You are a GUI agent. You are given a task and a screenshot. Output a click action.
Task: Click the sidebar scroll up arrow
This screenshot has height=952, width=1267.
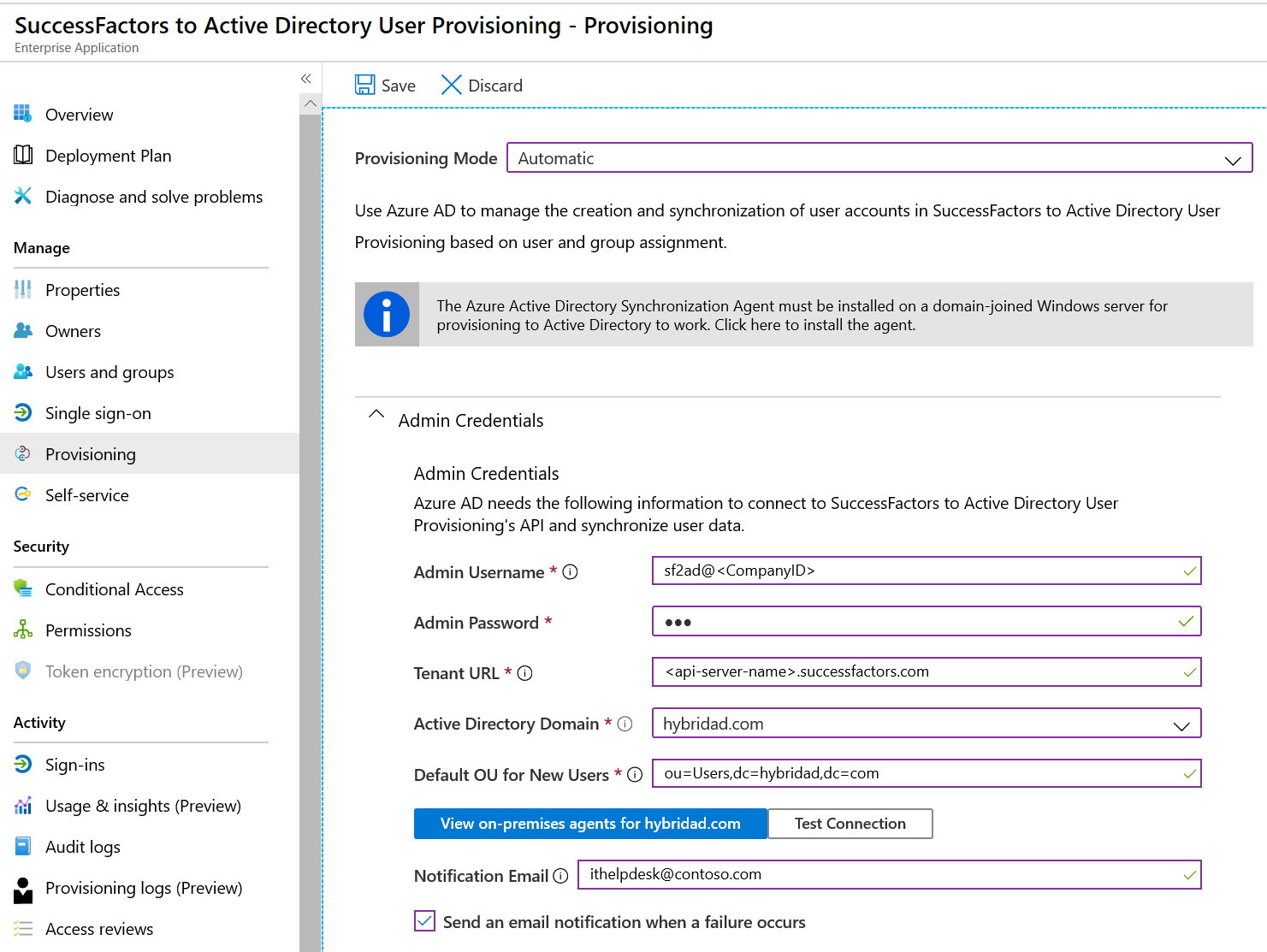[311, 103]
